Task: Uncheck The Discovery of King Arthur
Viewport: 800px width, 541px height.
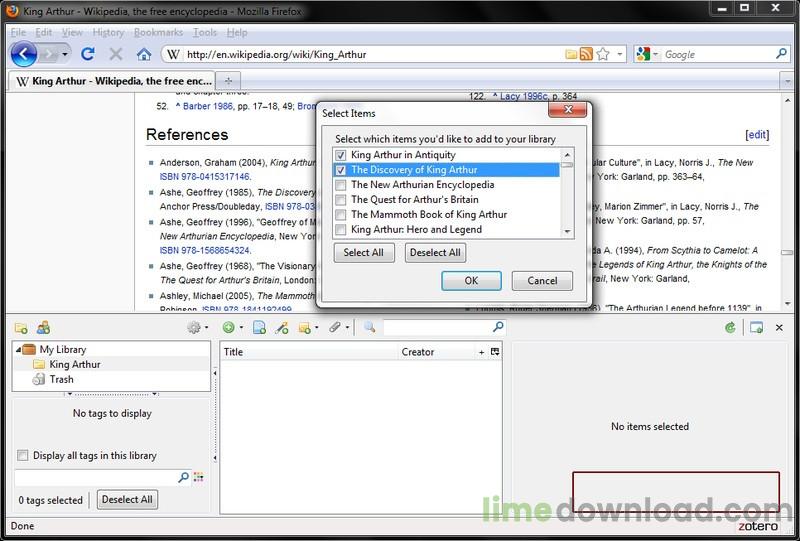Action: click(341, 169)
